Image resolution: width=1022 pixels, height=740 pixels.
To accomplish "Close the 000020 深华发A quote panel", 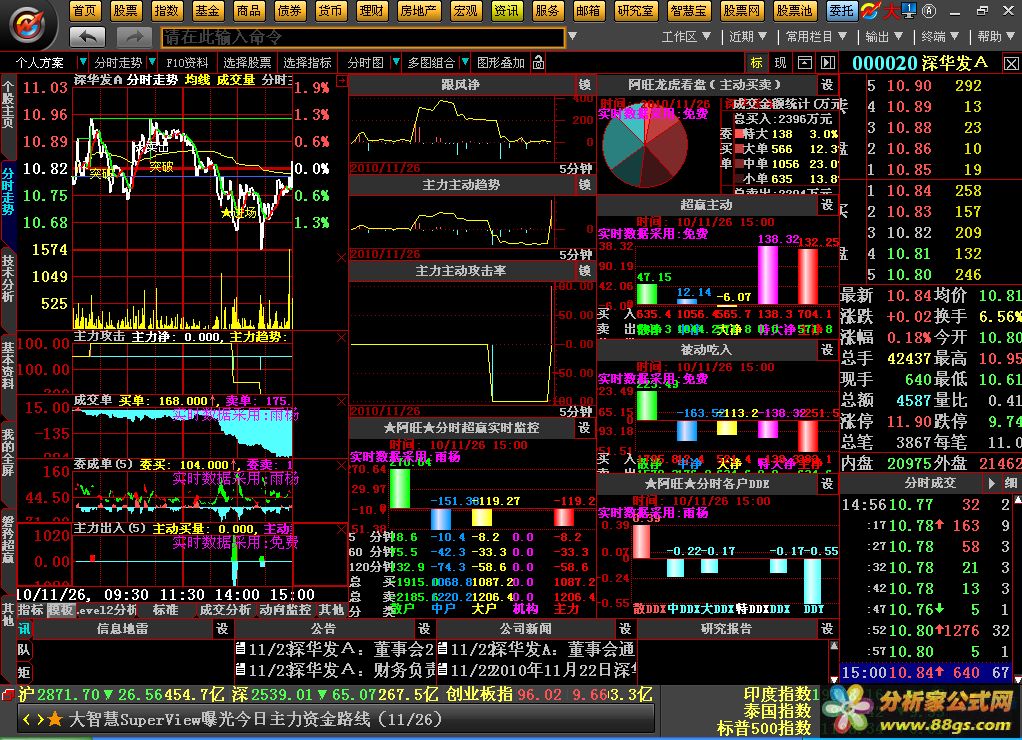I will 1011,64.
